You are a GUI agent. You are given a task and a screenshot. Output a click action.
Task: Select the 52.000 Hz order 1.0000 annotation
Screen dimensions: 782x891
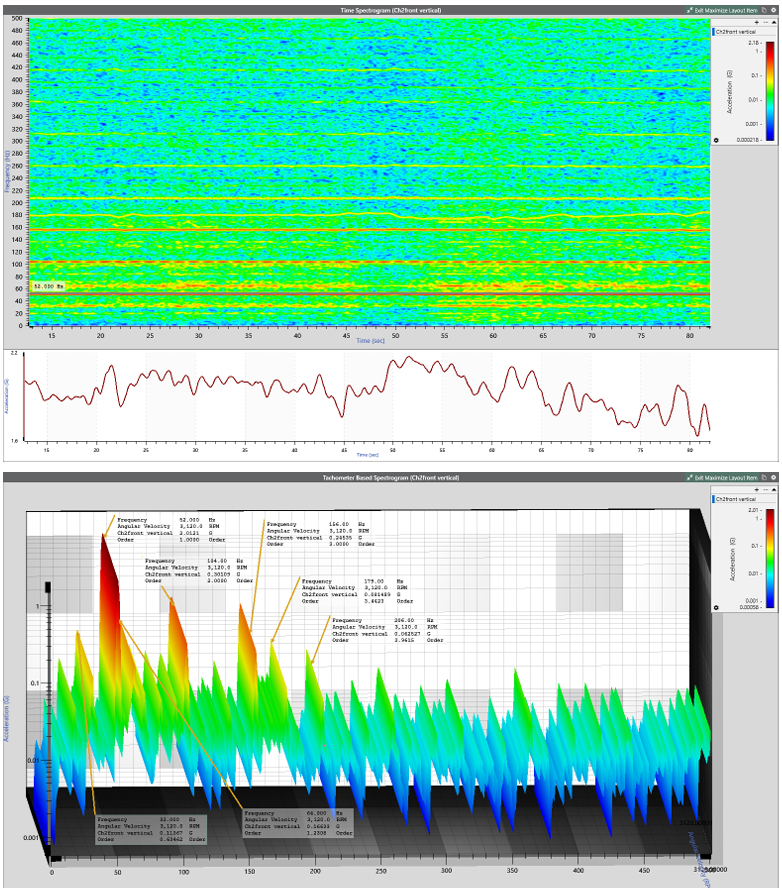[171, 530]
